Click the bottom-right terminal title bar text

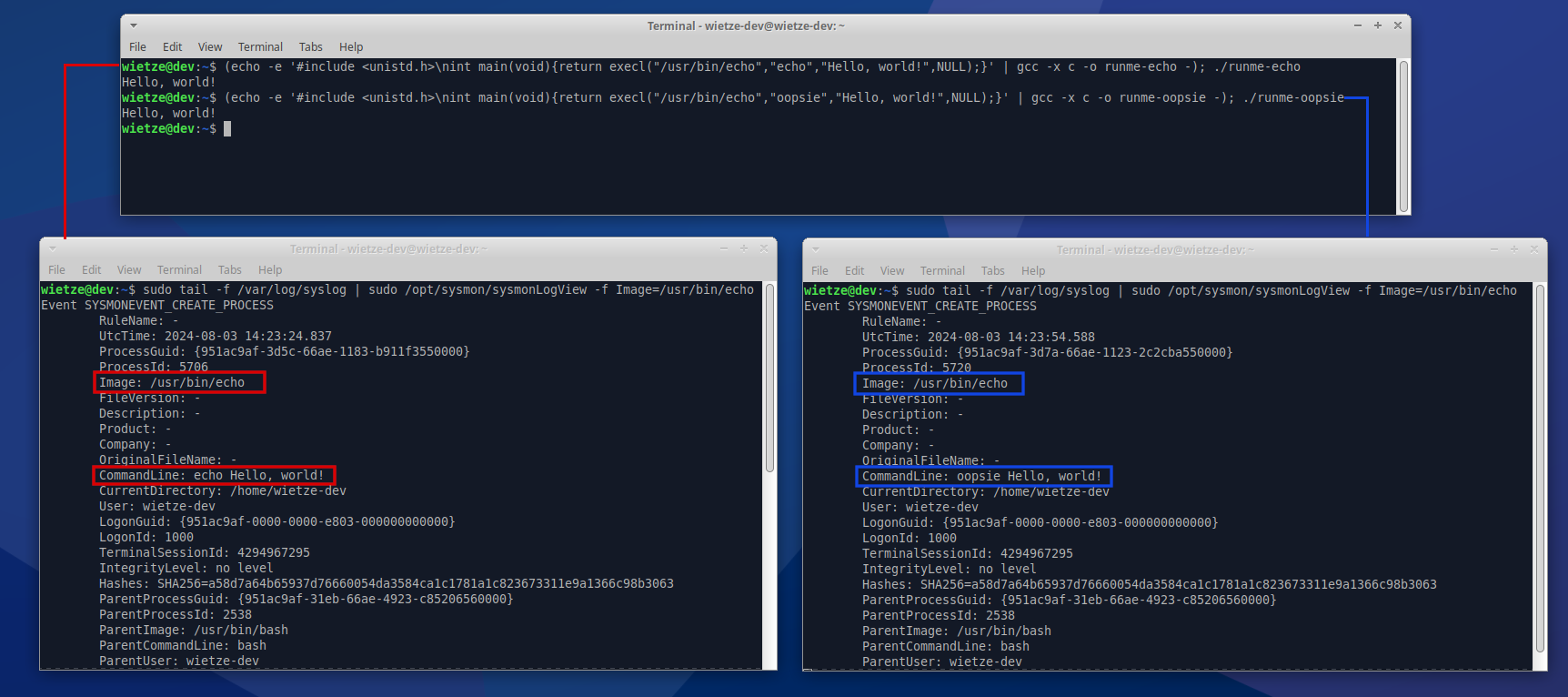[x=1155, y=249]
